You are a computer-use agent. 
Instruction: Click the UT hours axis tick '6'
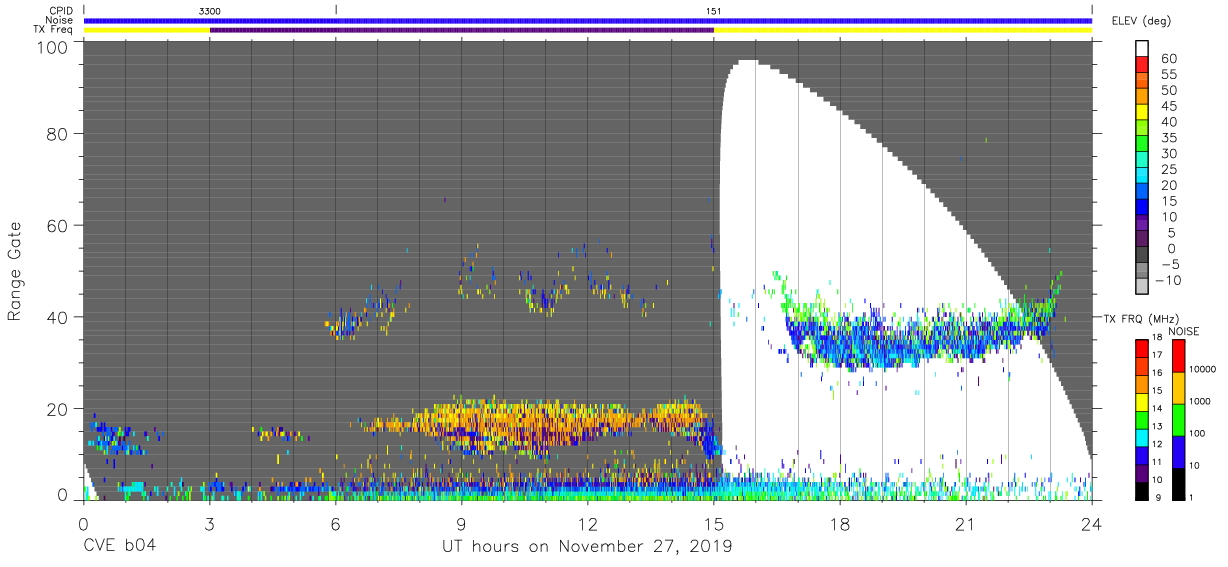click(335, 523)
